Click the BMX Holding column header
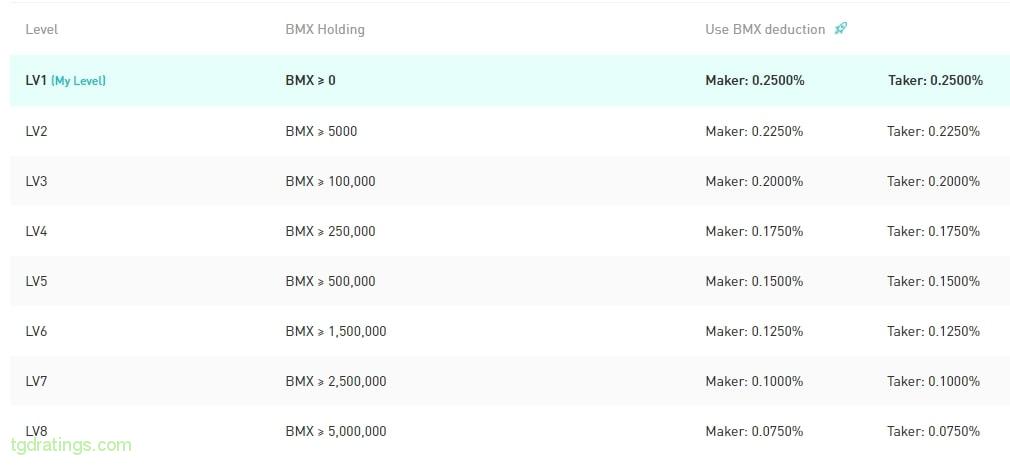The height and width of the screenshot is (466, 1010). 325,30
